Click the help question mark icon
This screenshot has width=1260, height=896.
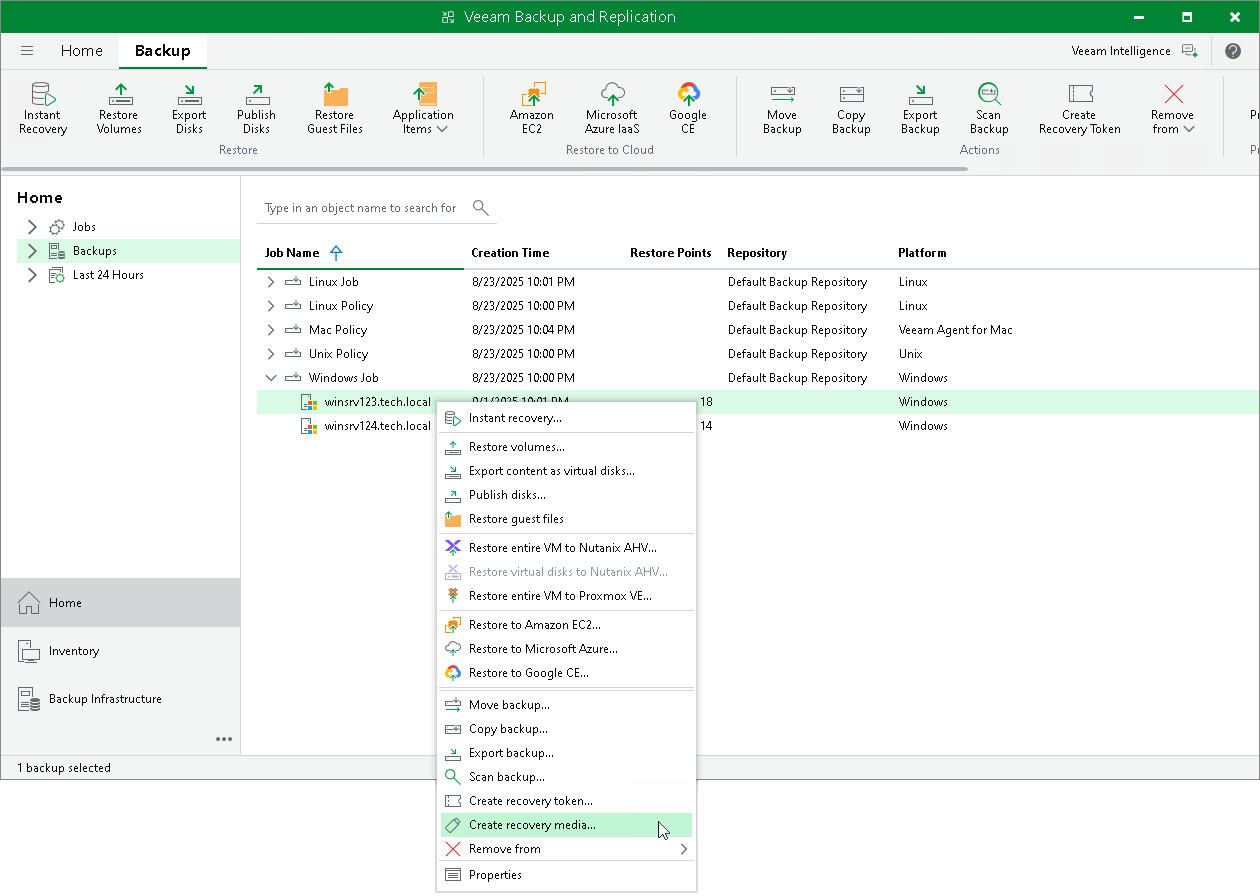click(x=1232, y=51)
